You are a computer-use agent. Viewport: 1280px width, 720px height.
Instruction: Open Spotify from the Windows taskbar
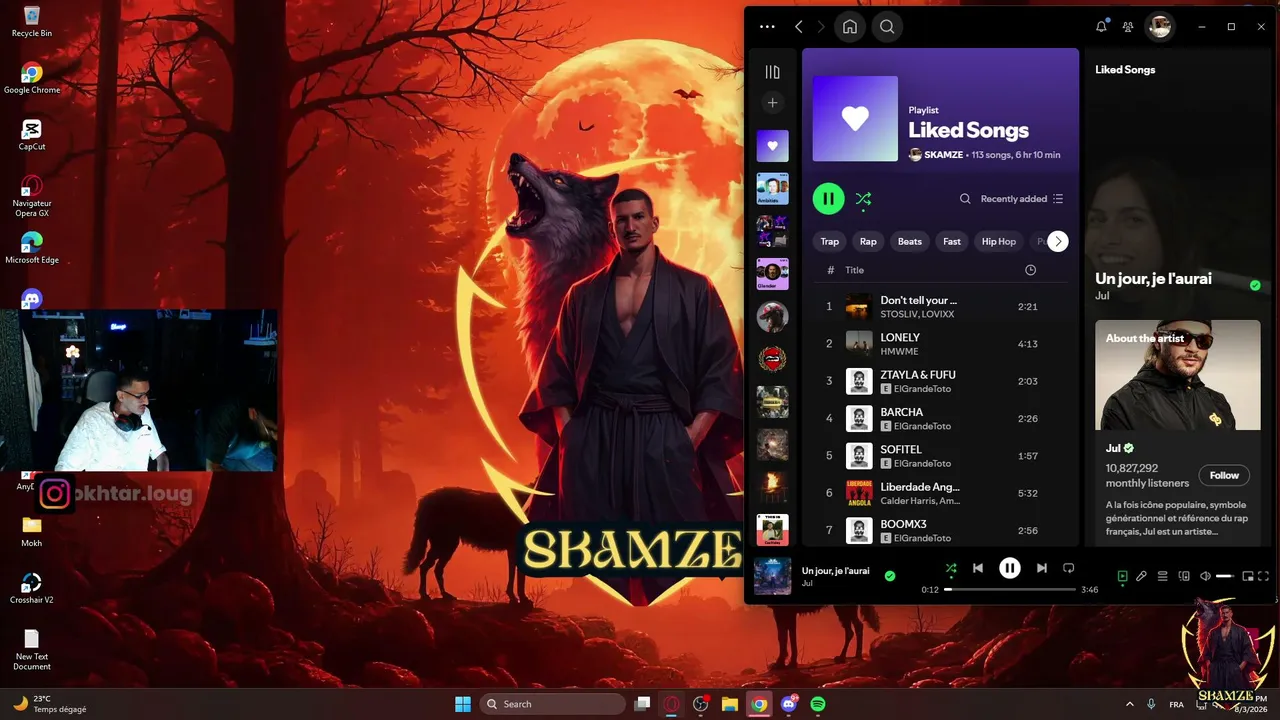coord(818,704)
